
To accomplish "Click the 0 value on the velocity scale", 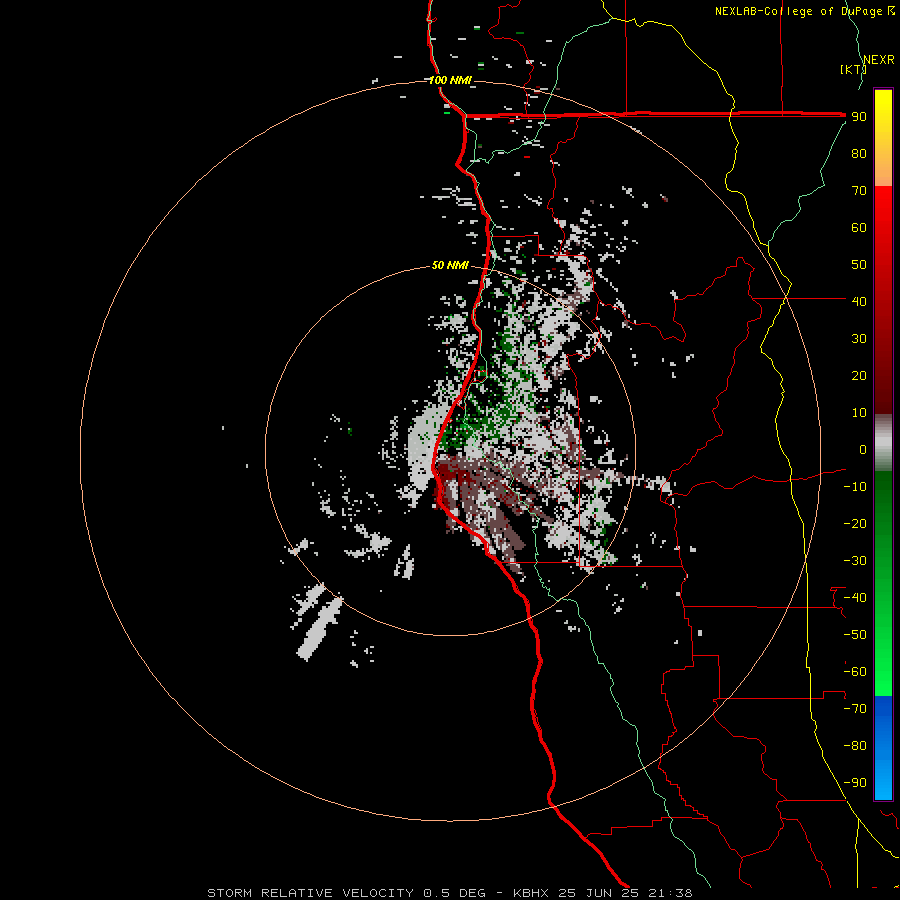I will (863, 450).
